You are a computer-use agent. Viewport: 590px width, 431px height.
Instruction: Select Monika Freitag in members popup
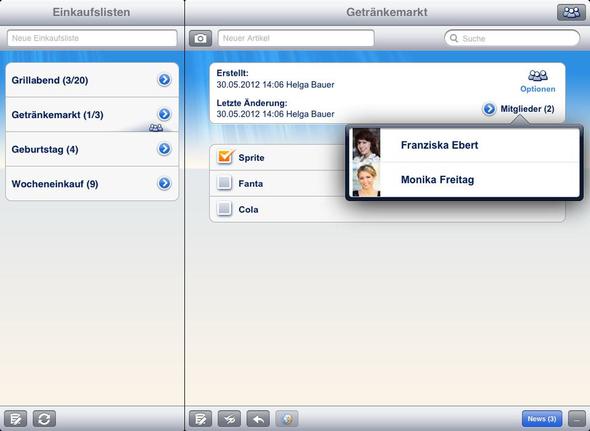464,180
